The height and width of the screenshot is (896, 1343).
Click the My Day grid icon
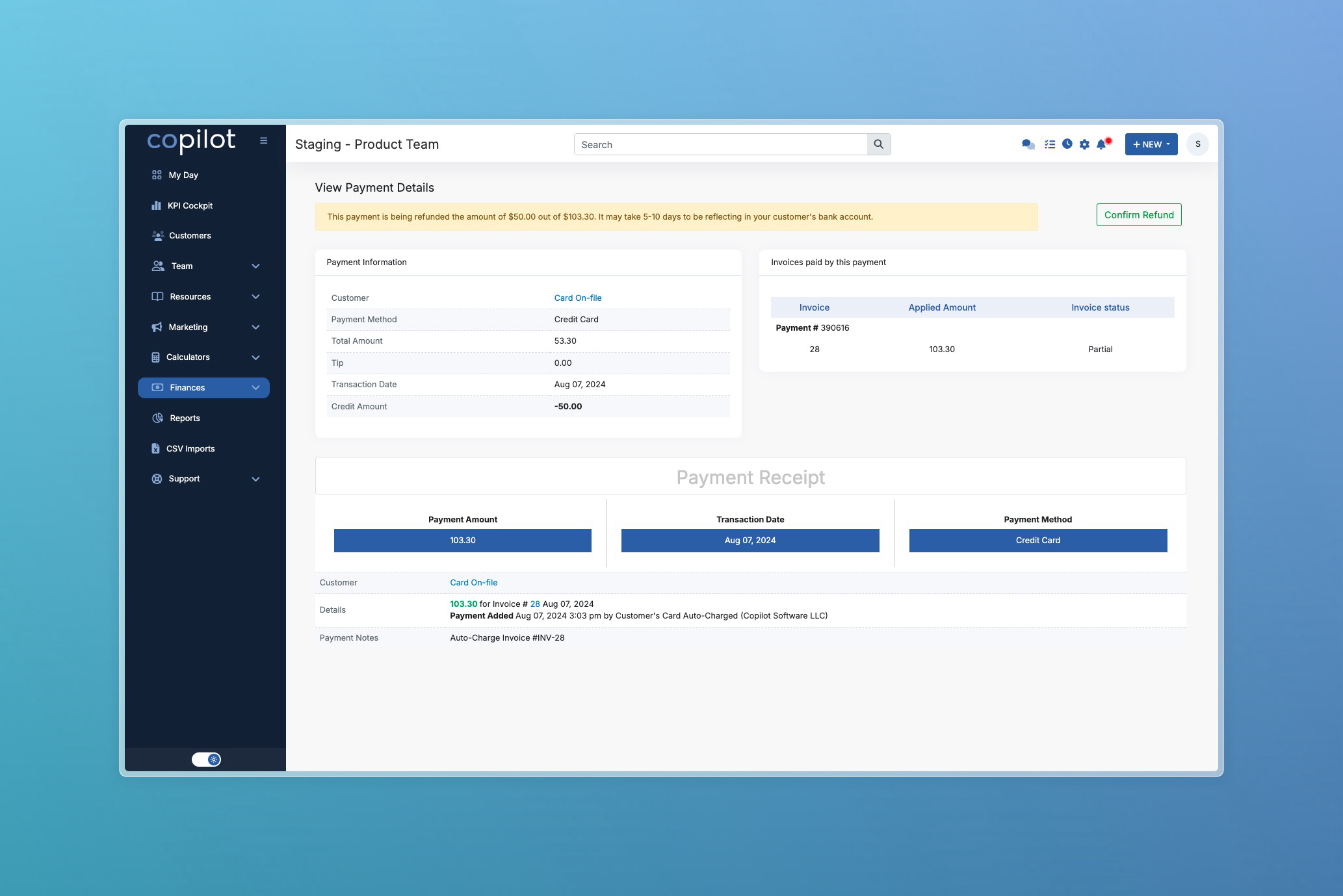click(x=157, y=175)
